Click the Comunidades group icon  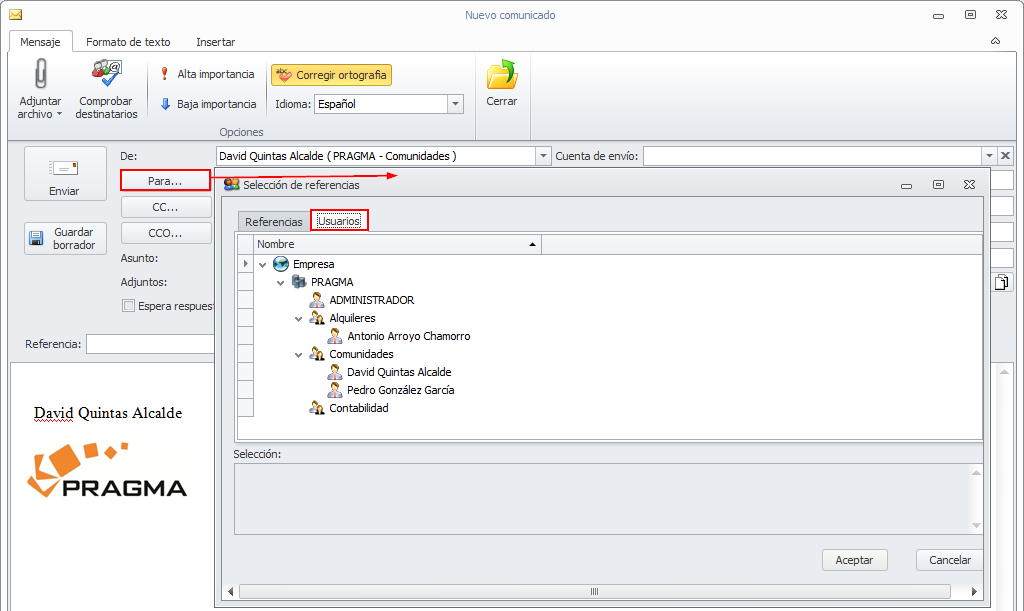pyautogui.click(x=317, y=354)
